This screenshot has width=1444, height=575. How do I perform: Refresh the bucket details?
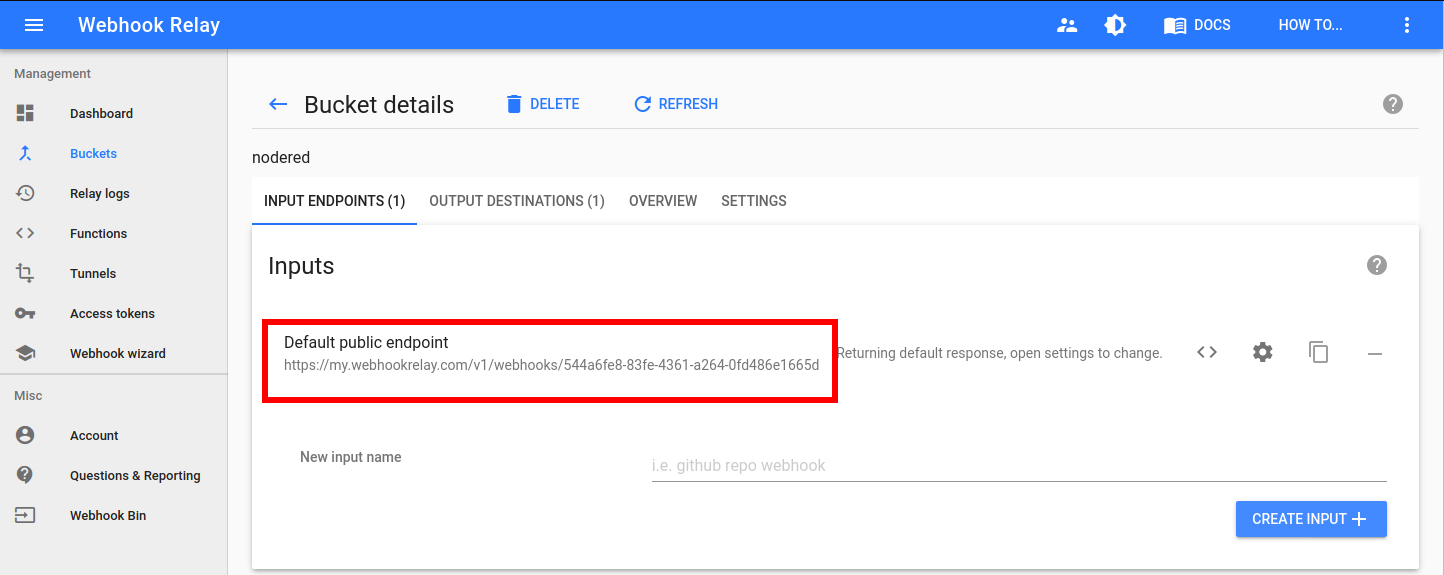pyautogui.click(x=676, y=104)
